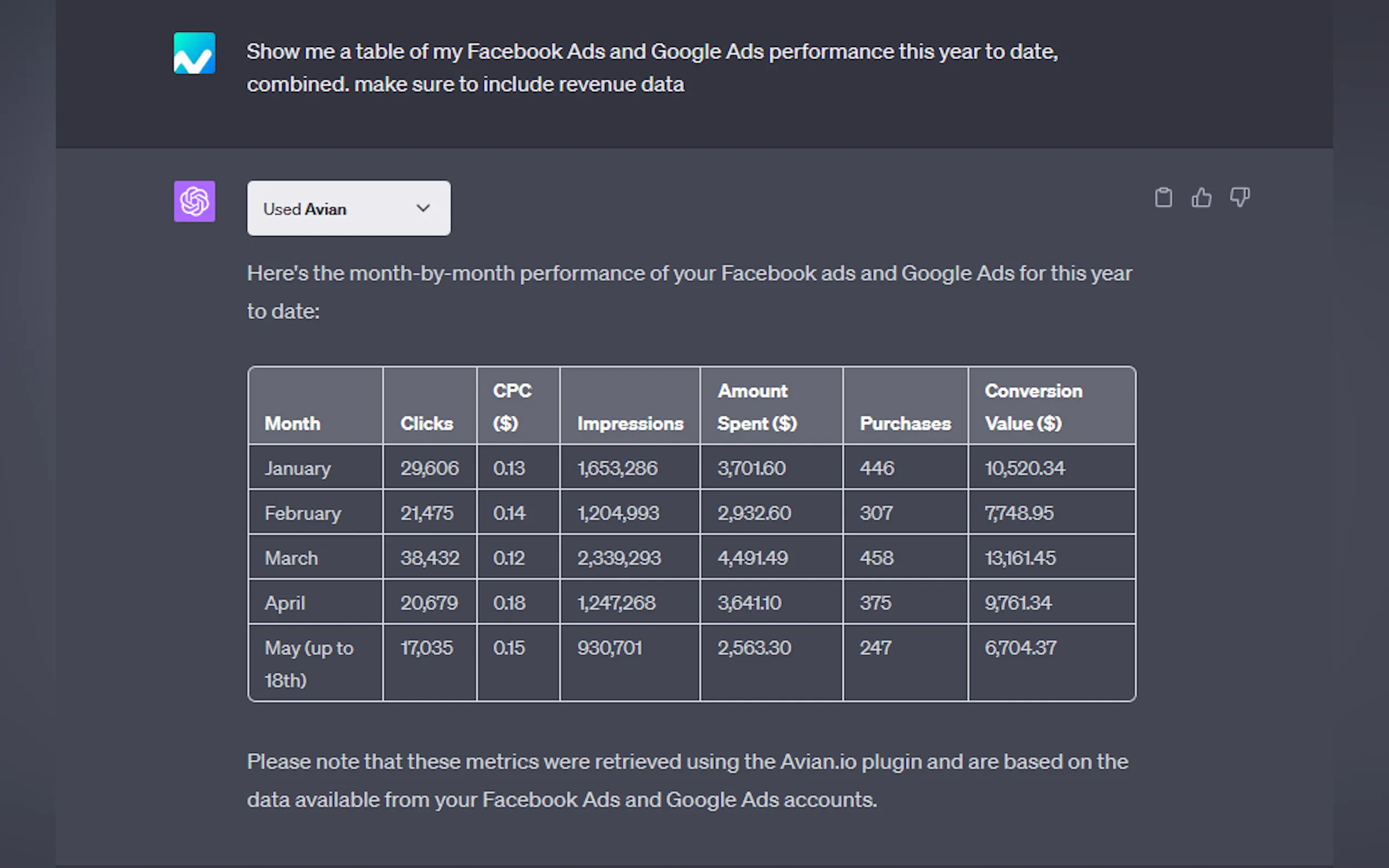Click the user's blue checkmark avatar
The width and height of the screenshot is (1389, 868).
195,53
